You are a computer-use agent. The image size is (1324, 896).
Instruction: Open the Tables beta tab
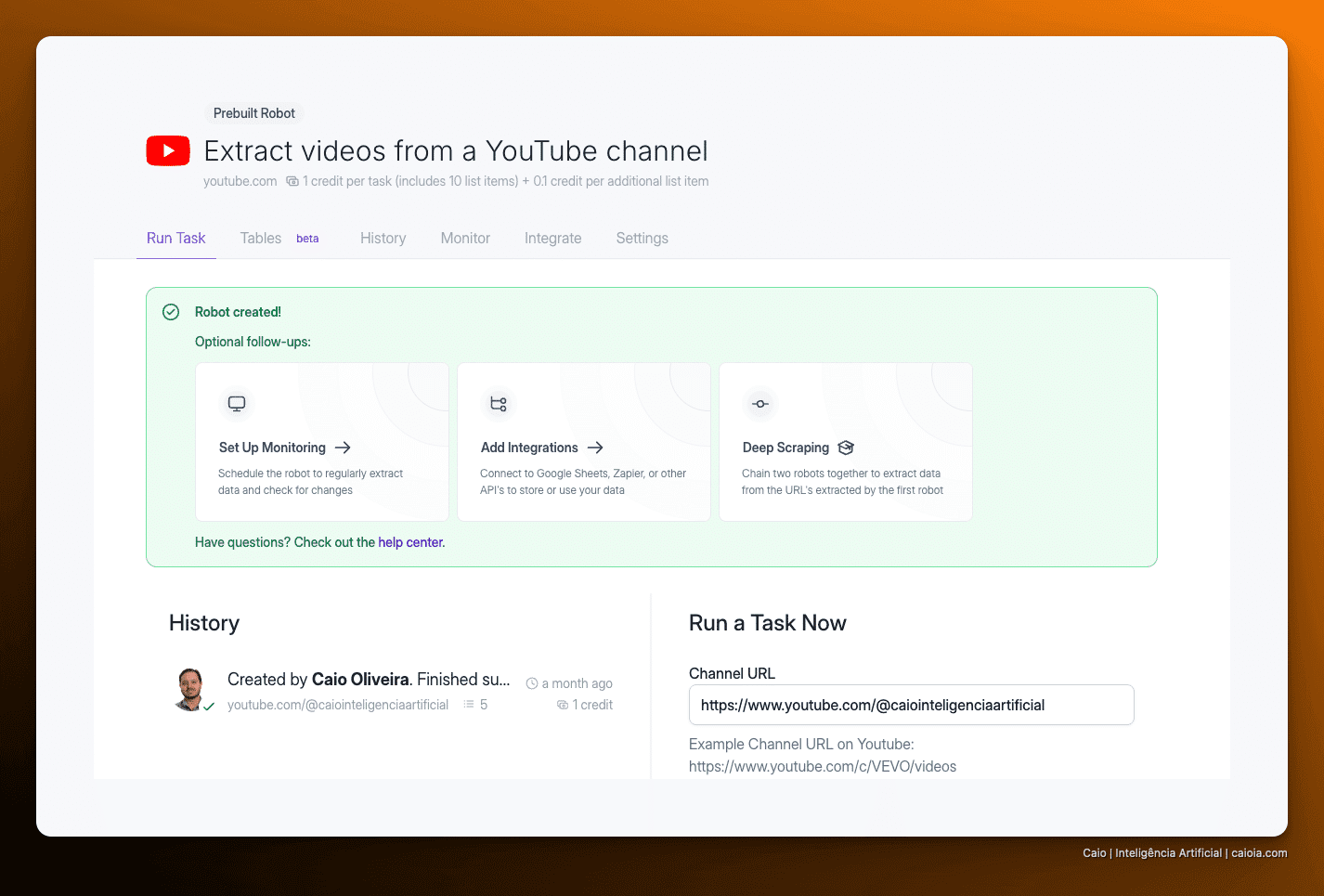(x=279, y=238)
